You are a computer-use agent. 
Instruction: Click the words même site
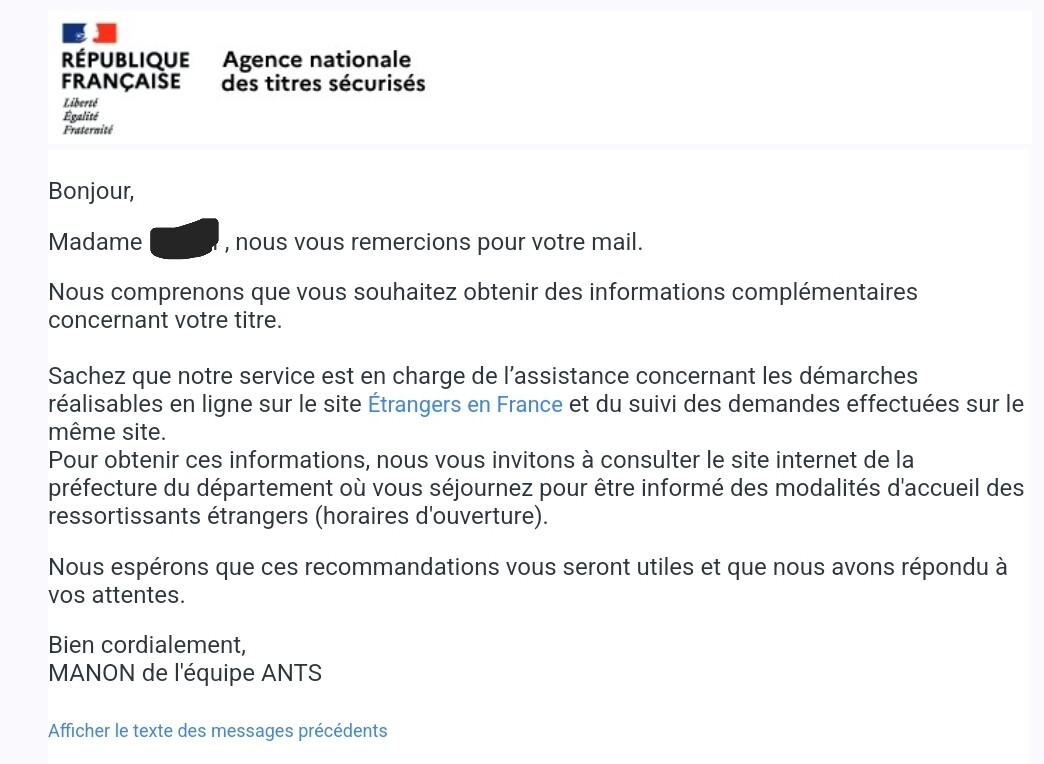click(x=107, y=432)
